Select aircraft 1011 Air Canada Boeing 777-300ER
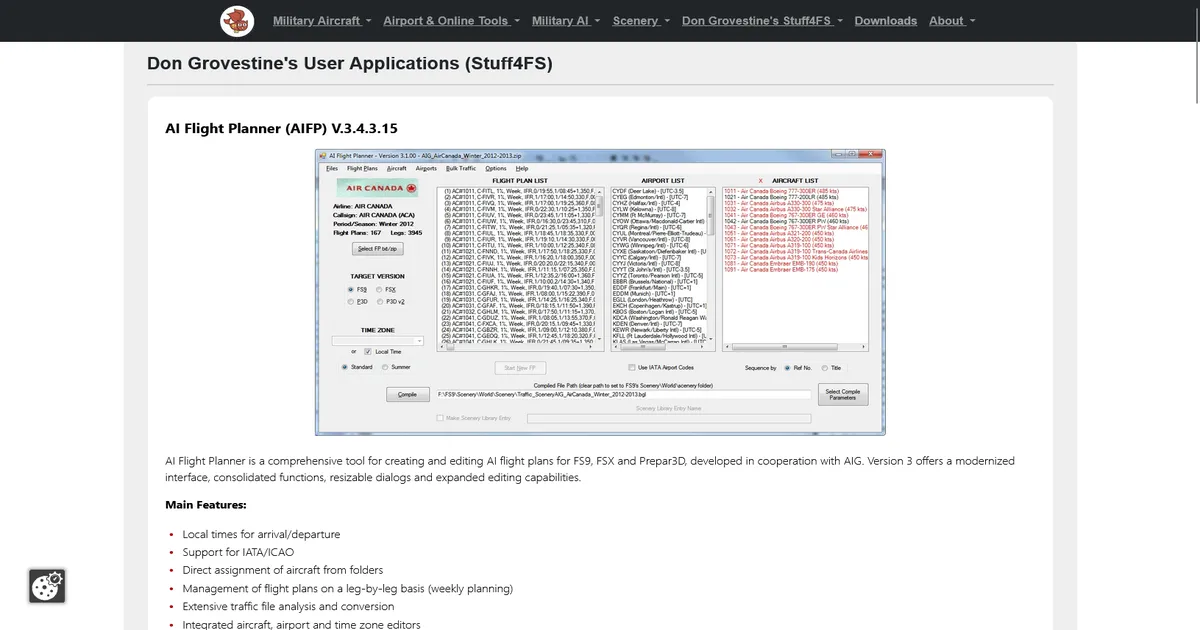The image size is (1200, 630). point(781,191)
